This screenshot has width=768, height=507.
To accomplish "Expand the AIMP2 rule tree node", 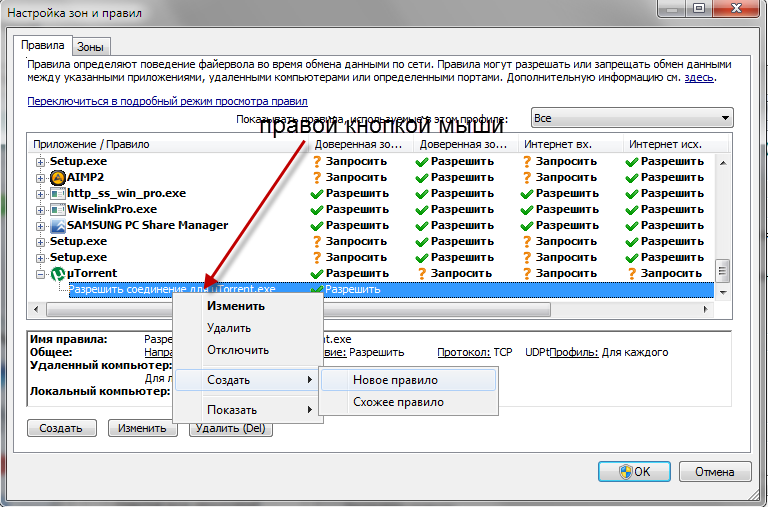I will click(41, 177).
